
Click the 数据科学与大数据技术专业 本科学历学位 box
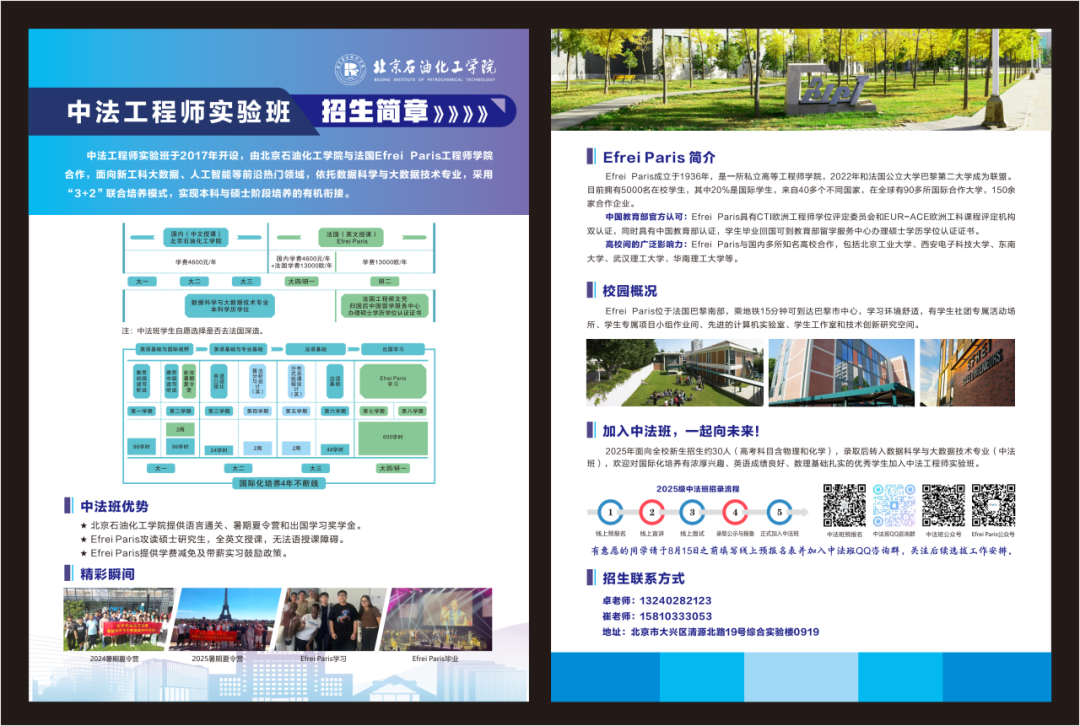(230, 306)
